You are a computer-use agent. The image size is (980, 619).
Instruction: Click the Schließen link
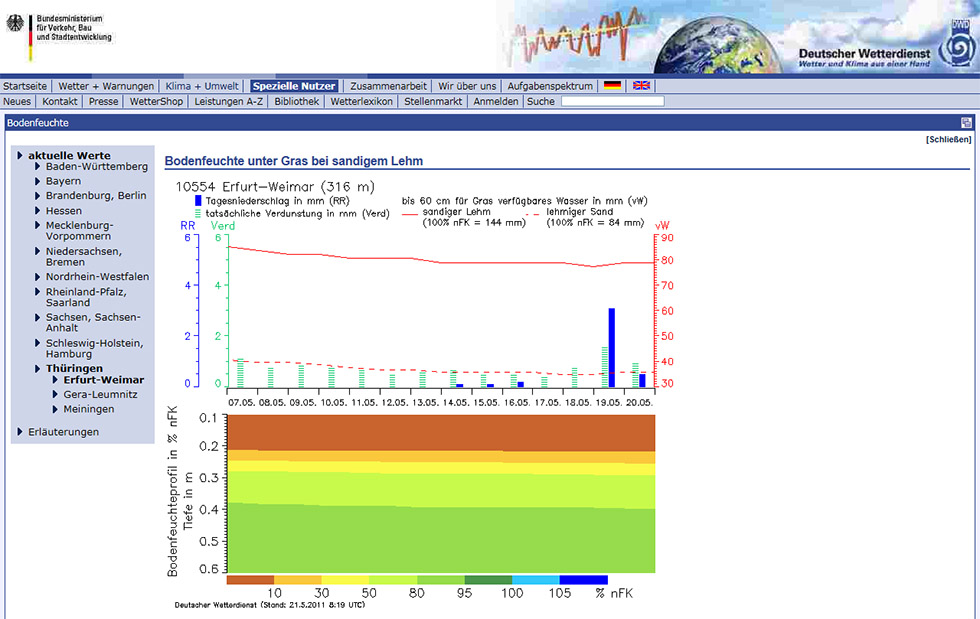pyautogui.click(x=948, y=140)
